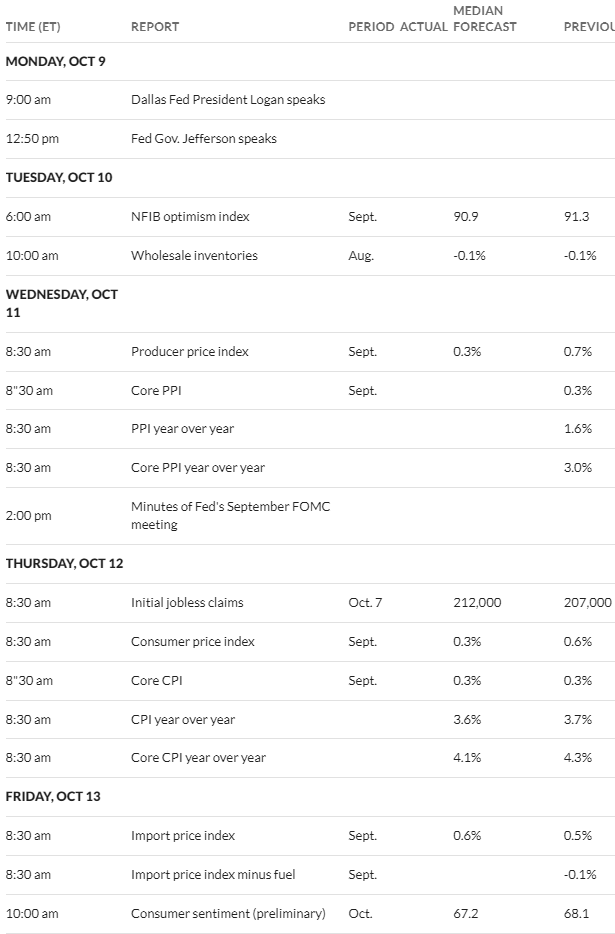
Task: Click the Wholesale inventories report
Action: click(x=194, y=256)
